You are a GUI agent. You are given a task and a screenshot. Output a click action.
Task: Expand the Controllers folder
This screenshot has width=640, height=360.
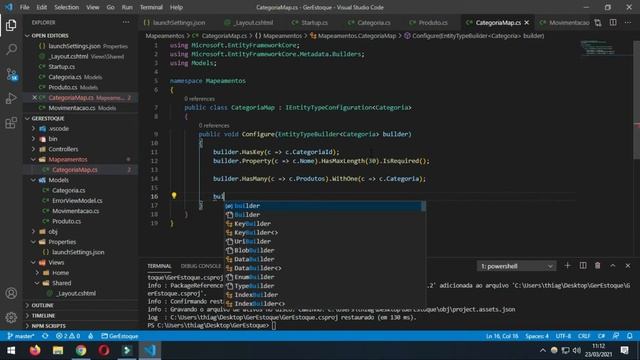pyautogui.click(x=63, y=149)
